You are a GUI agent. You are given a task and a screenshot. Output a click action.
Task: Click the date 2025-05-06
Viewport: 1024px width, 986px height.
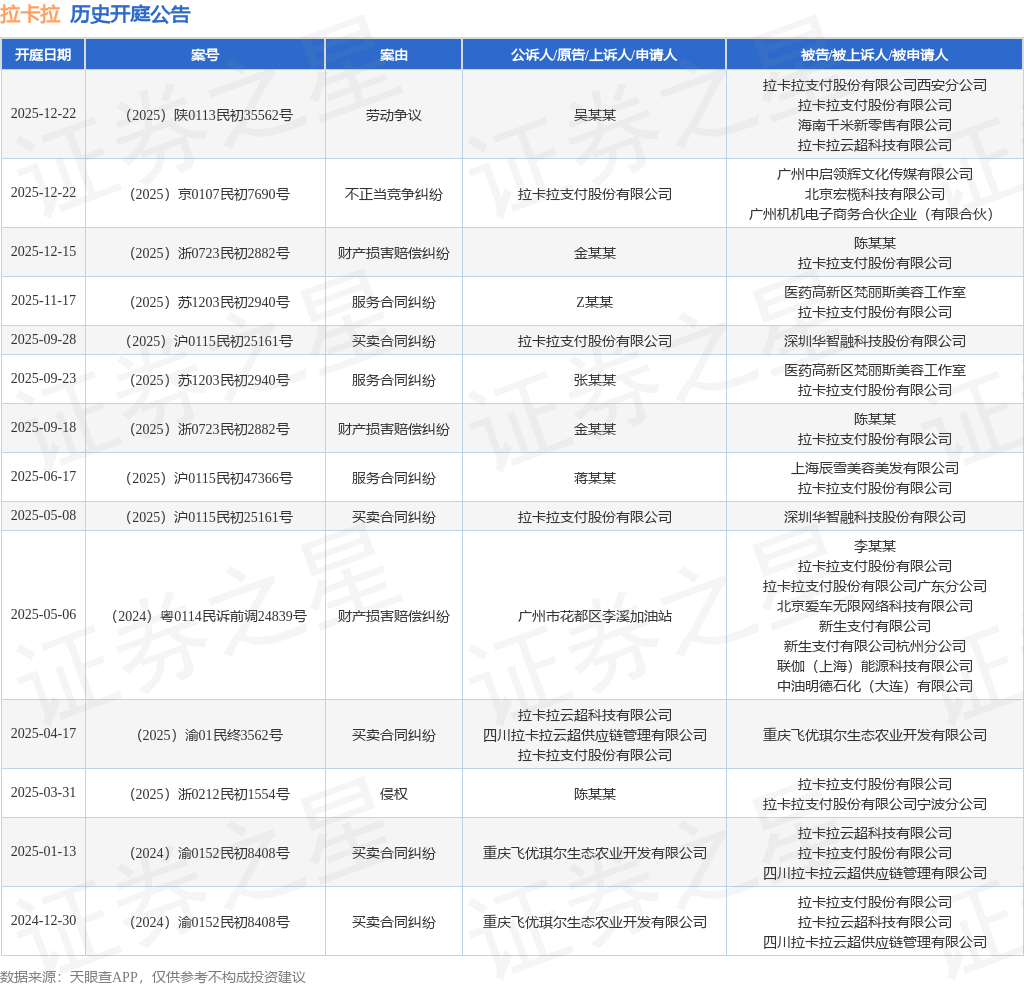click(x=43, y=614)
